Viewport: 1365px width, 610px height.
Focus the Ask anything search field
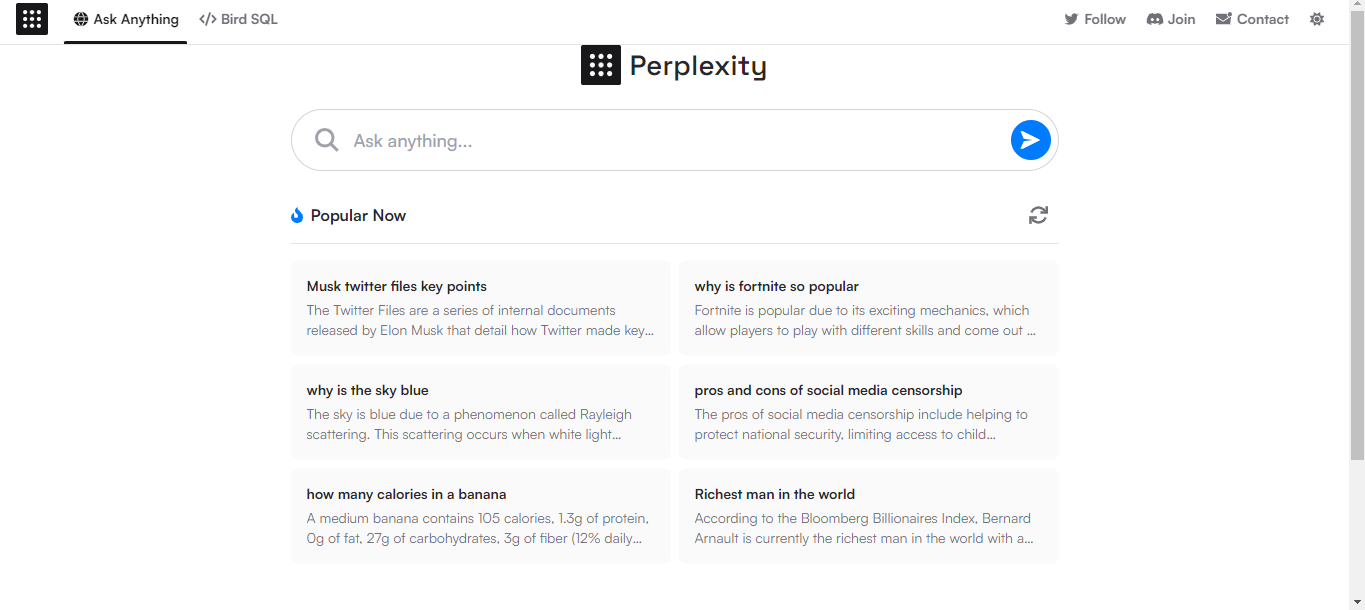pos(675,140)
